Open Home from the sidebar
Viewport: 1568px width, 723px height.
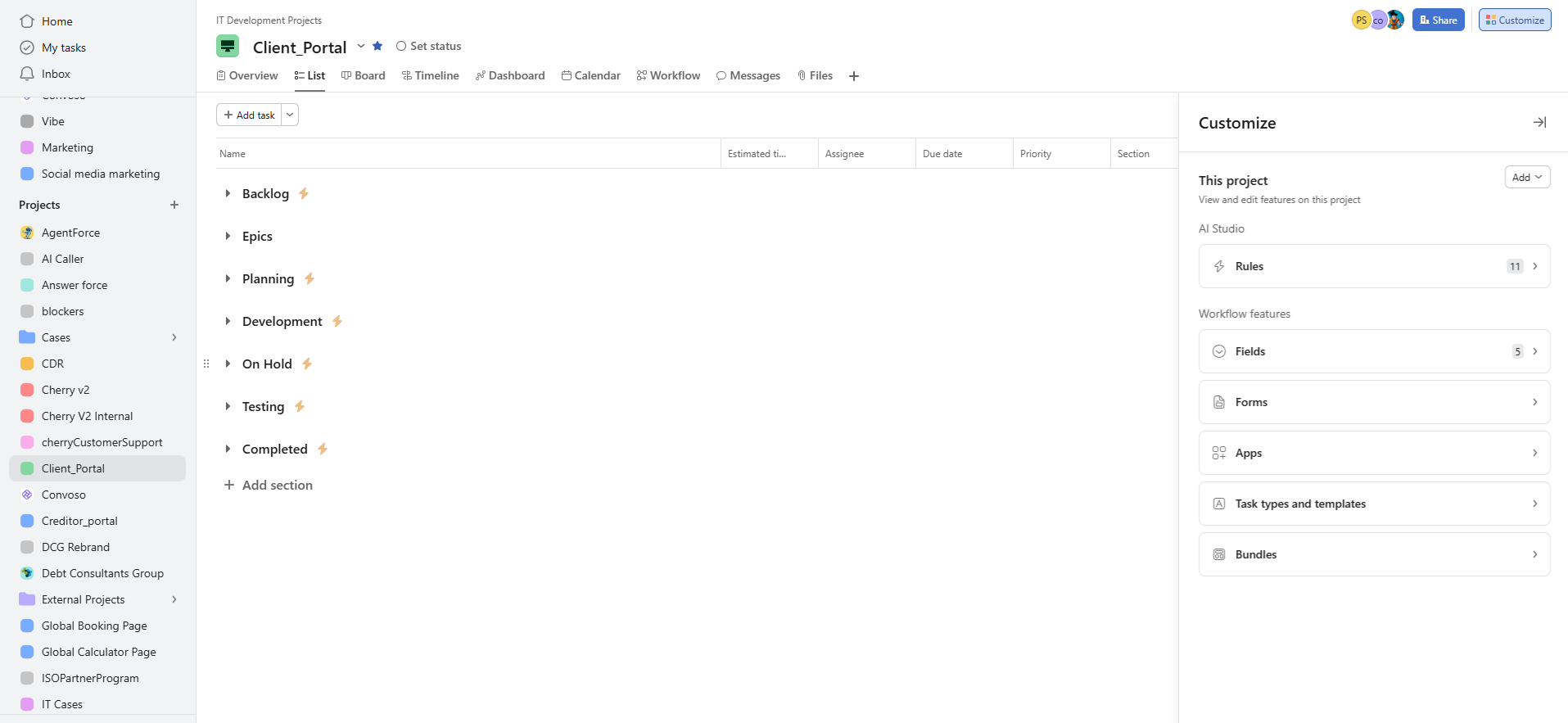click(56, 21)
